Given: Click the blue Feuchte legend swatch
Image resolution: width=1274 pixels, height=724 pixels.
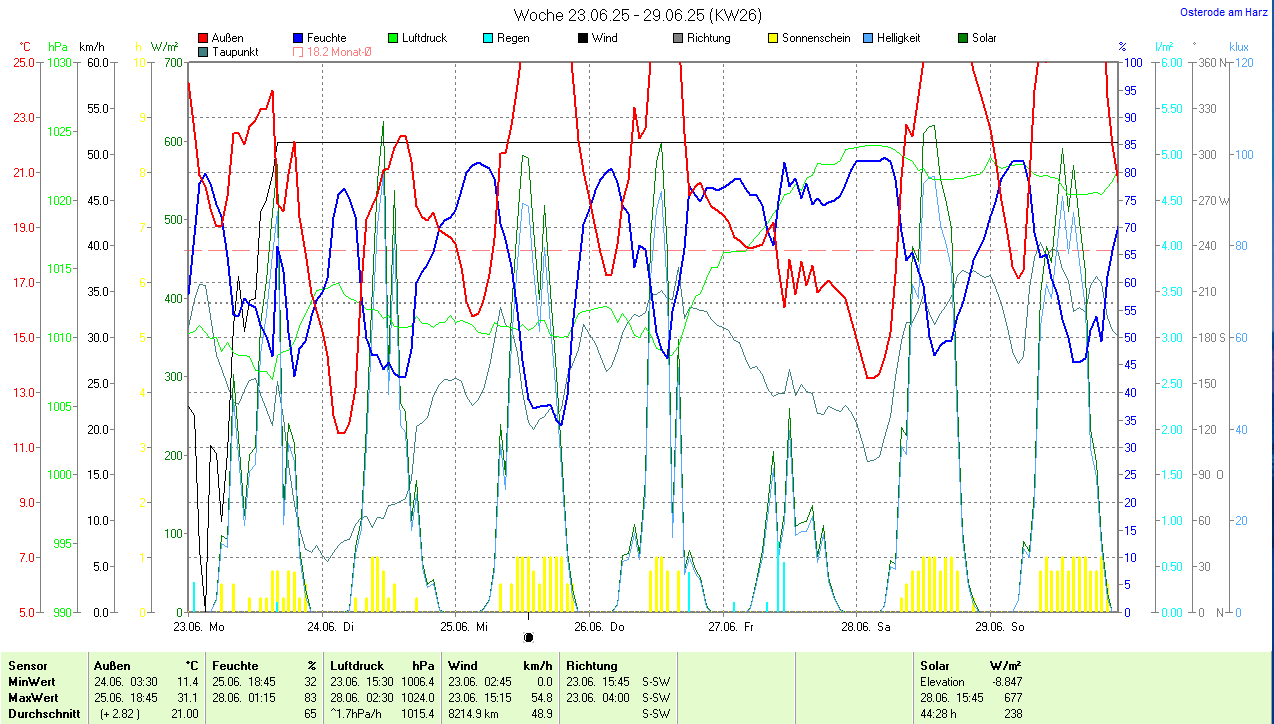Looking at the screenshot, I should point(299,38).
